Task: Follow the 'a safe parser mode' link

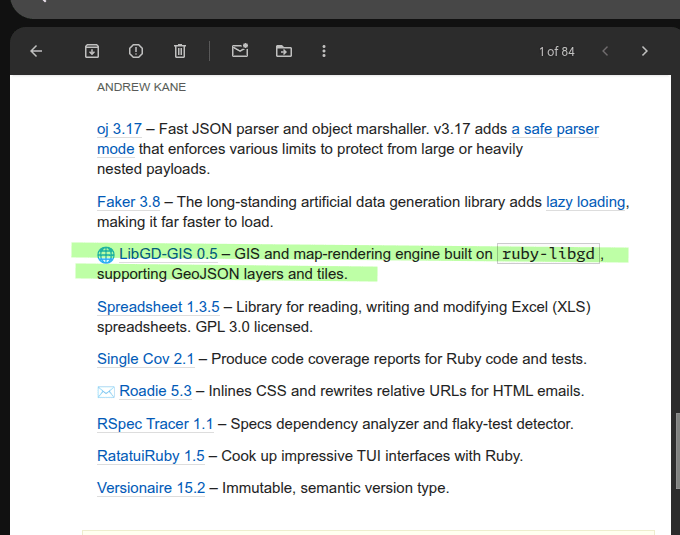Action: click(x=555, y=129)
